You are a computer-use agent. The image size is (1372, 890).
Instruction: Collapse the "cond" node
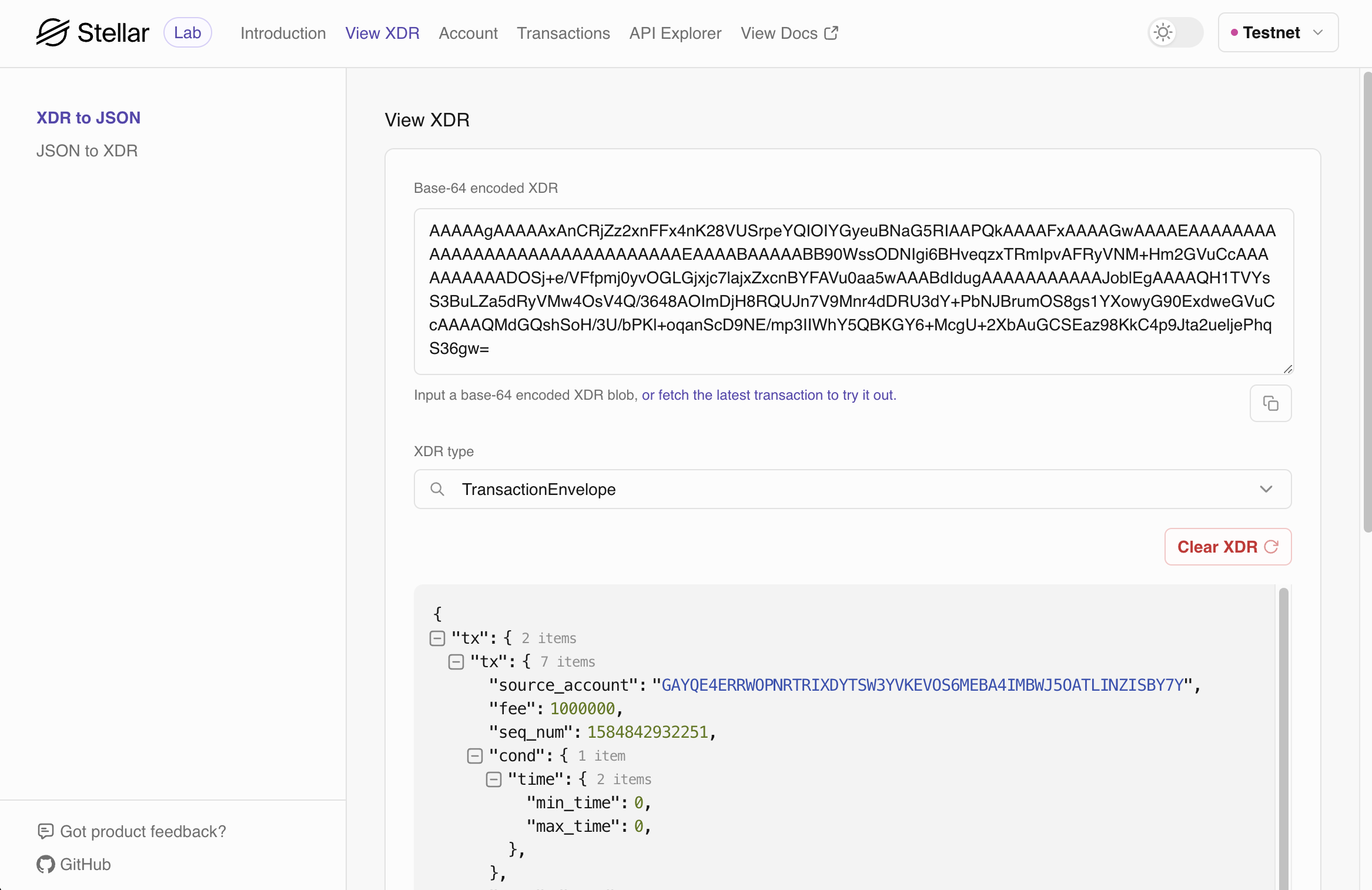[x=474, y=756]
